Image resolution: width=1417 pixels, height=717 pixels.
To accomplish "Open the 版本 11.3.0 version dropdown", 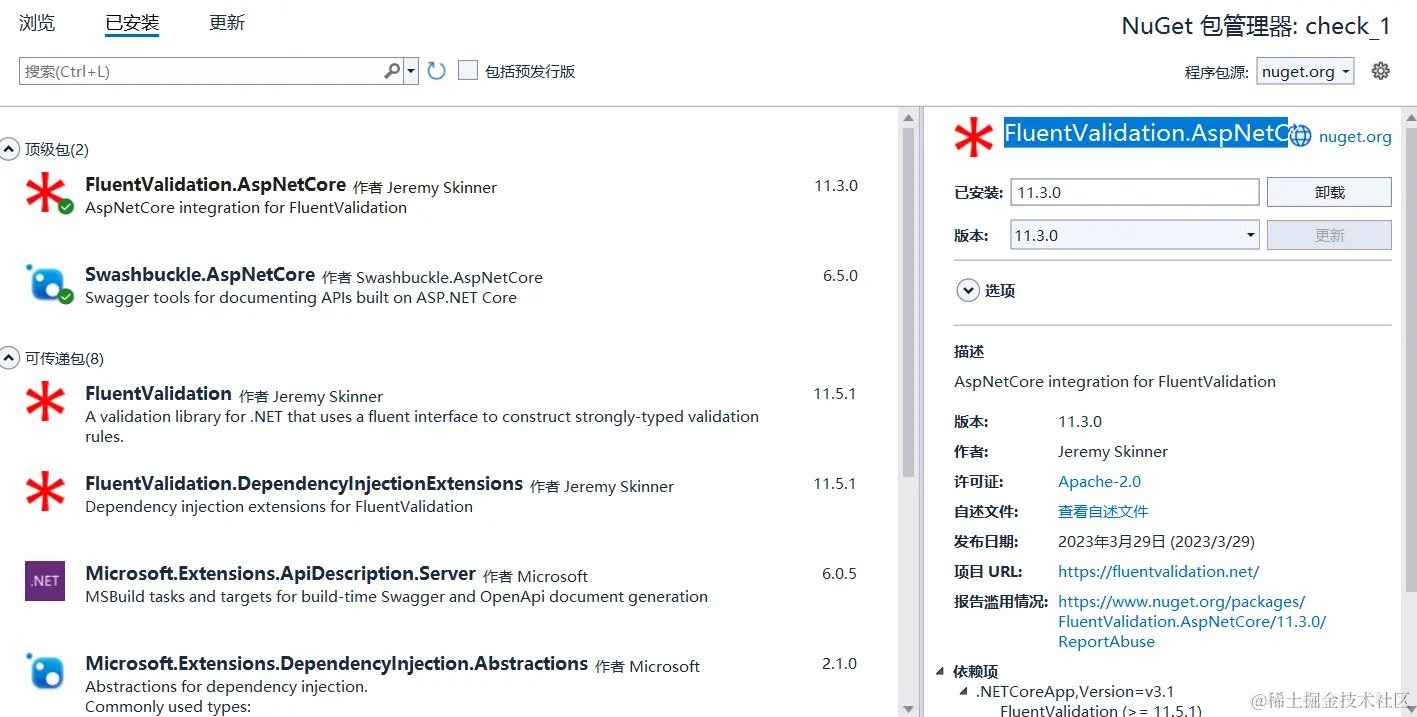I will [1135, 235].
